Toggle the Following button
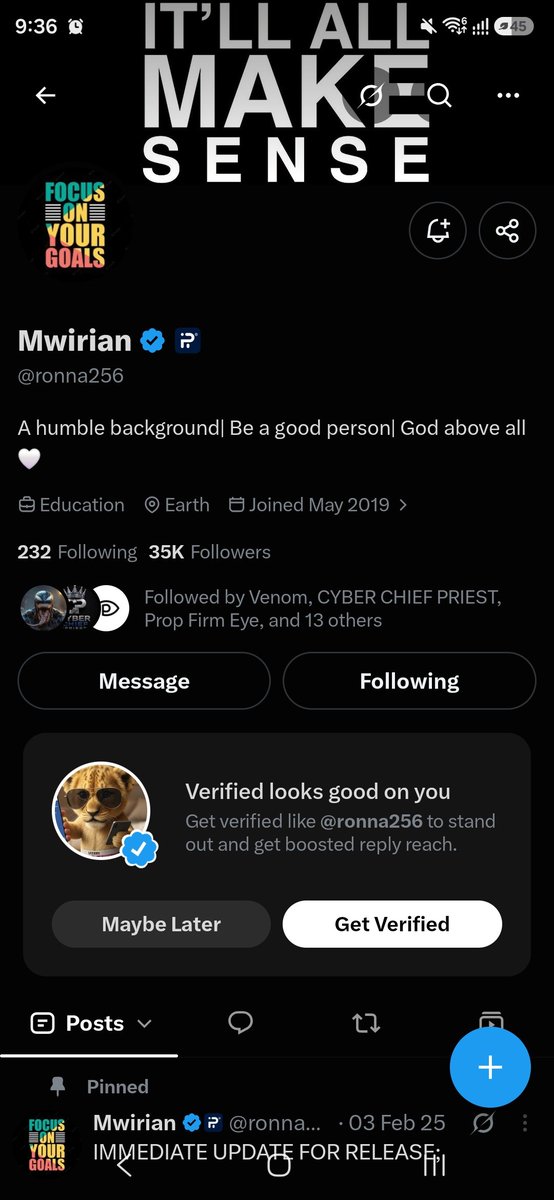The height and width of the screenshot is (1200, 554). 409,681
